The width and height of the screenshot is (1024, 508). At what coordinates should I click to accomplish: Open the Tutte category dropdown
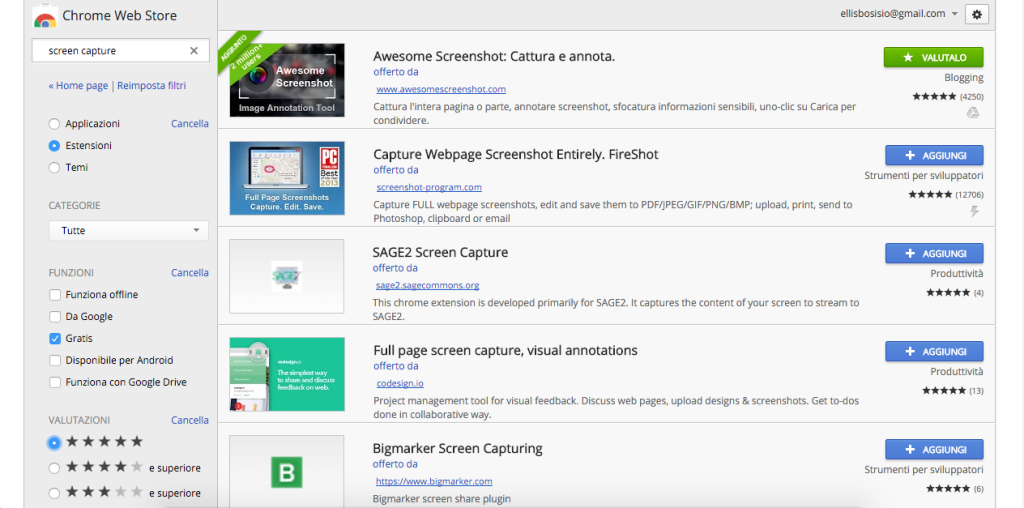click(x=128, y=231)
